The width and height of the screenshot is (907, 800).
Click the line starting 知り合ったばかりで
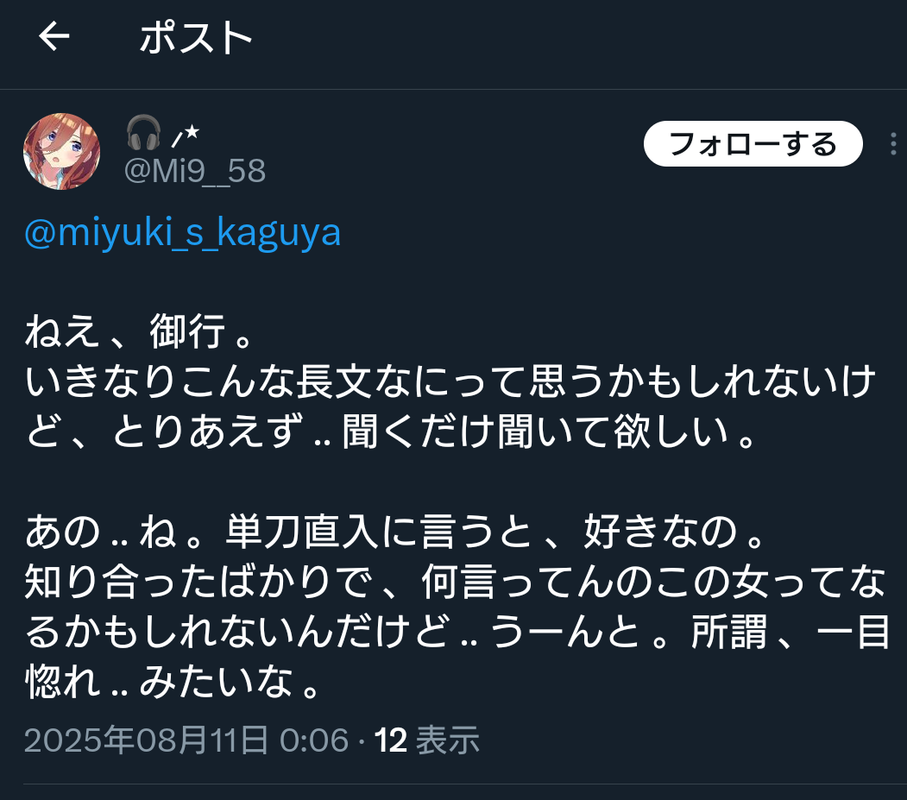[x=455, y=581]
